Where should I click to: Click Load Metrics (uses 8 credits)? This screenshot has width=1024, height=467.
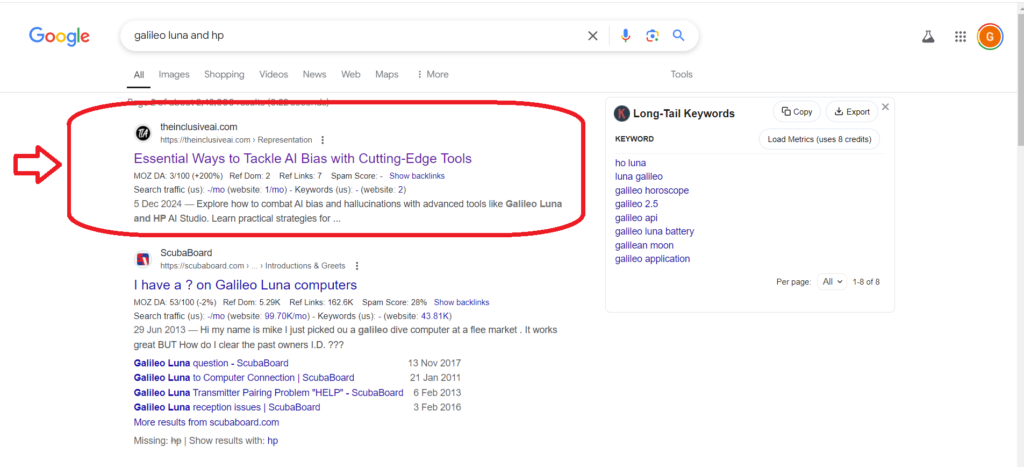click(x=820, y=139)
